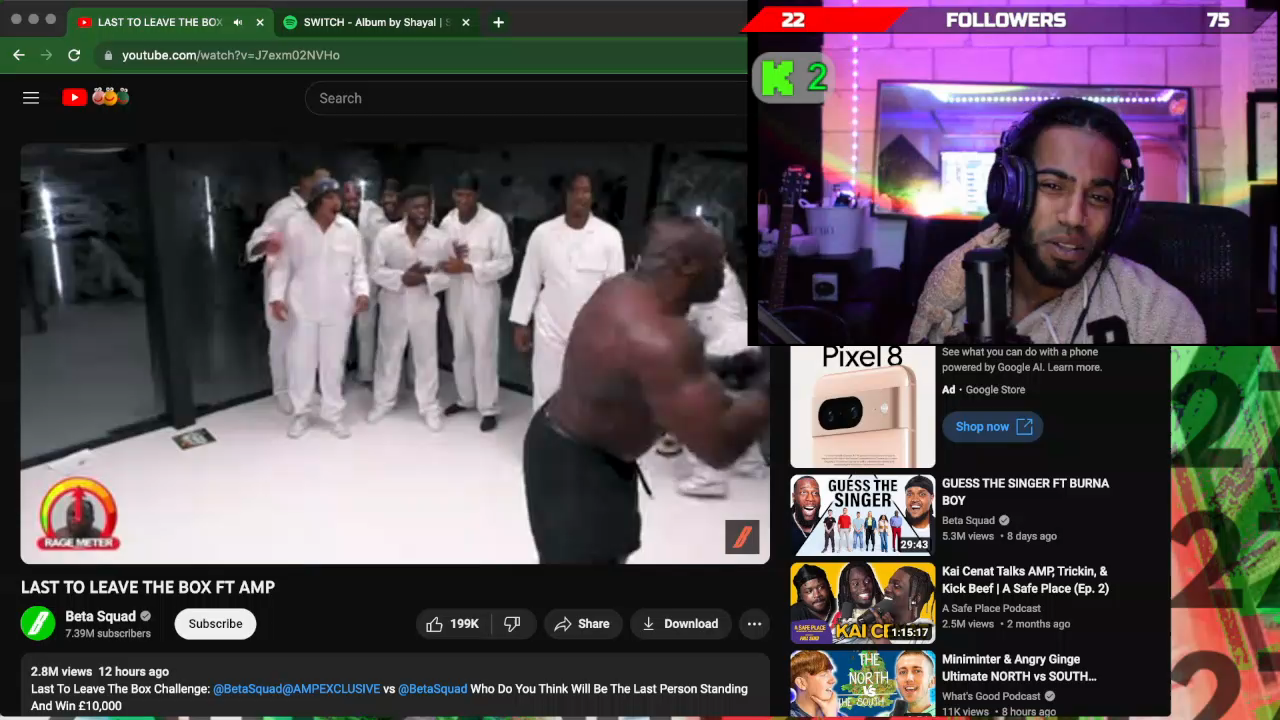
Task: Close the LAST TO LEAVE THE BOX tab
Action: tap(260, 22)
